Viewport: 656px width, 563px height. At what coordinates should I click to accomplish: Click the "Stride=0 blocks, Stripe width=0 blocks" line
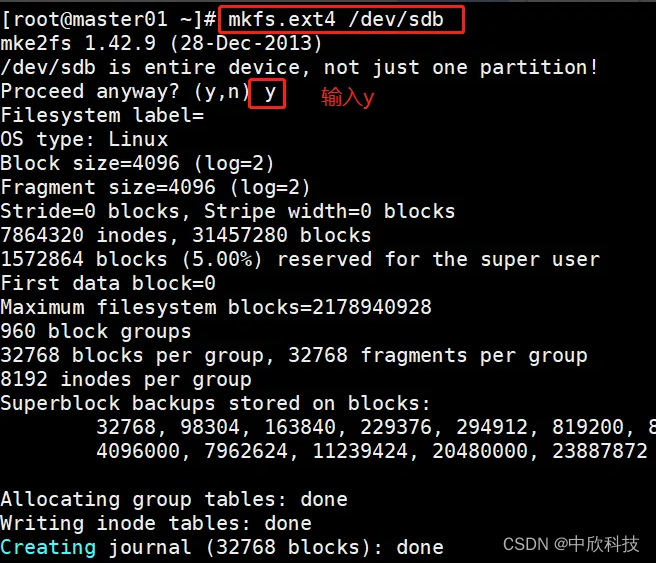228,211
